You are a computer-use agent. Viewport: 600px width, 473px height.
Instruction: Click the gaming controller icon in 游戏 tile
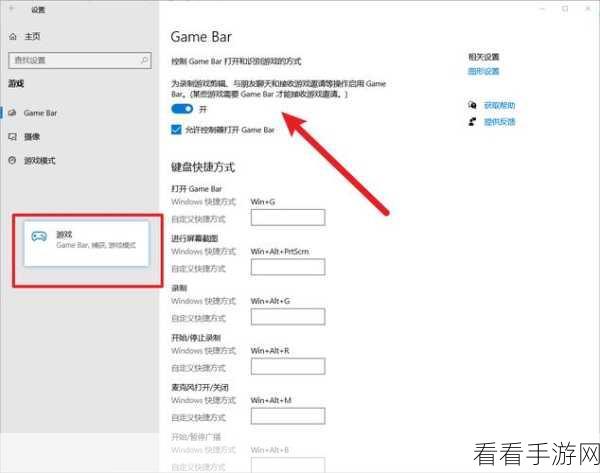[39, 236]
